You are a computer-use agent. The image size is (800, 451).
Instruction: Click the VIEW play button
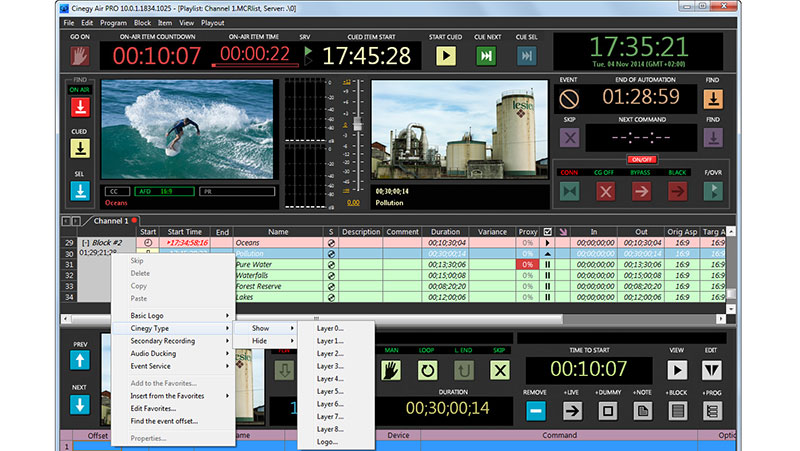(x=677, y=370)
